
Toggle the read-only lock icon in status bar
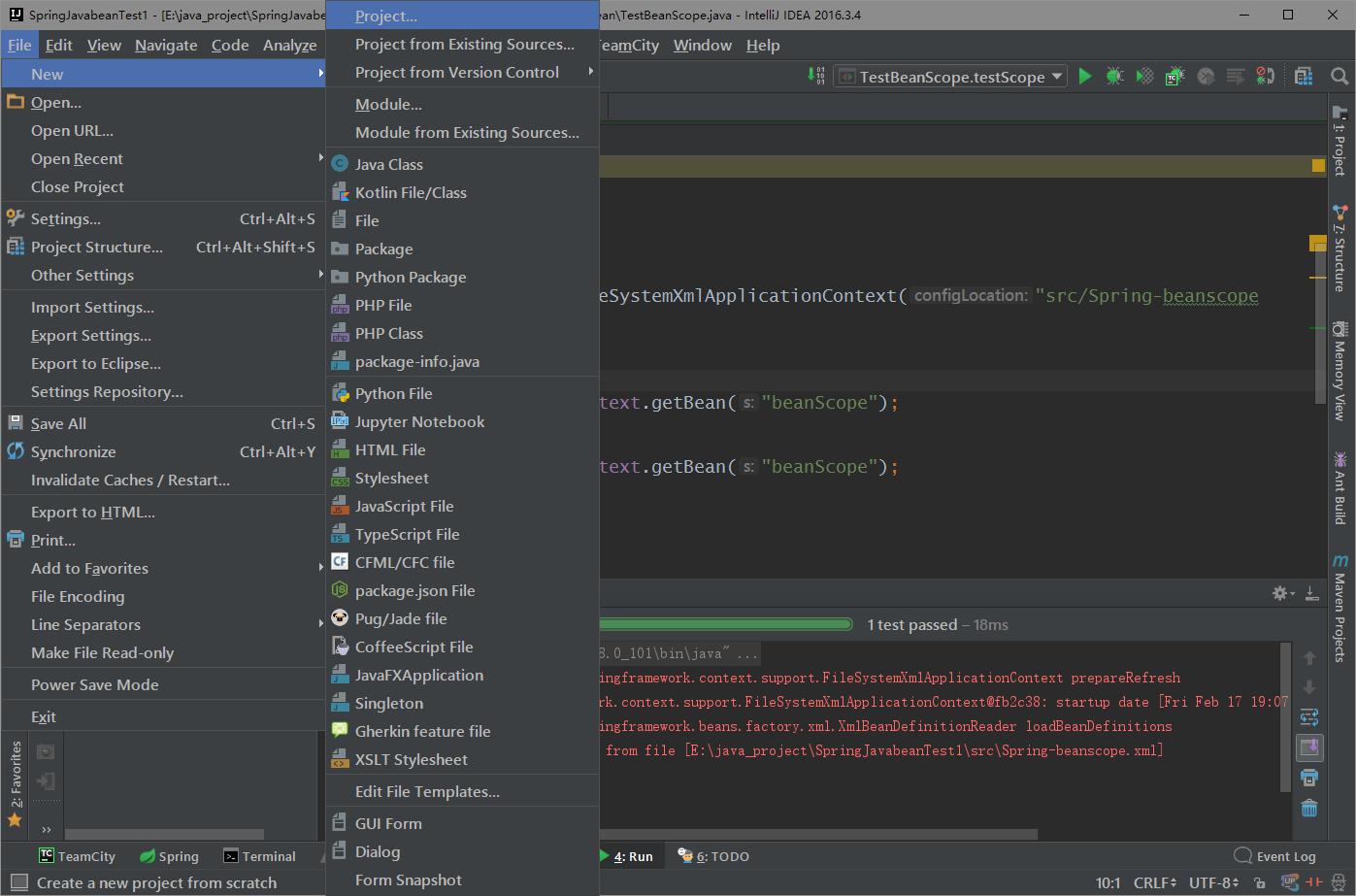click(1260, 882)
